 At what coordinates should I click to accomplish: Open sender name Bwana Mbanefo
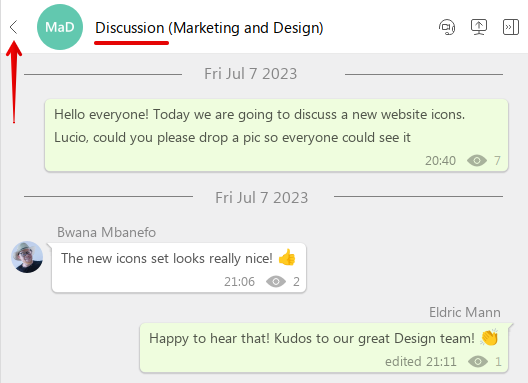pyautogui.click(x=106, y=232)
